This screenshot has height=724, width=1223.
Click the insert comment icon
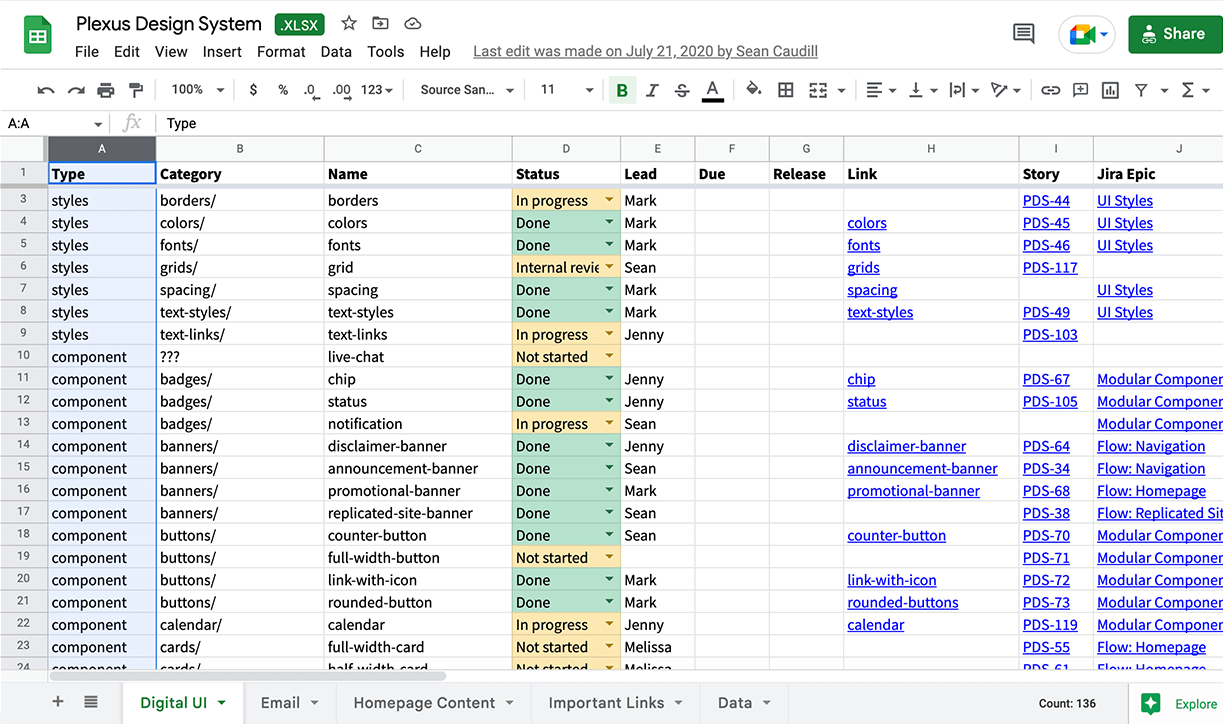click(x=1080, y=90)
